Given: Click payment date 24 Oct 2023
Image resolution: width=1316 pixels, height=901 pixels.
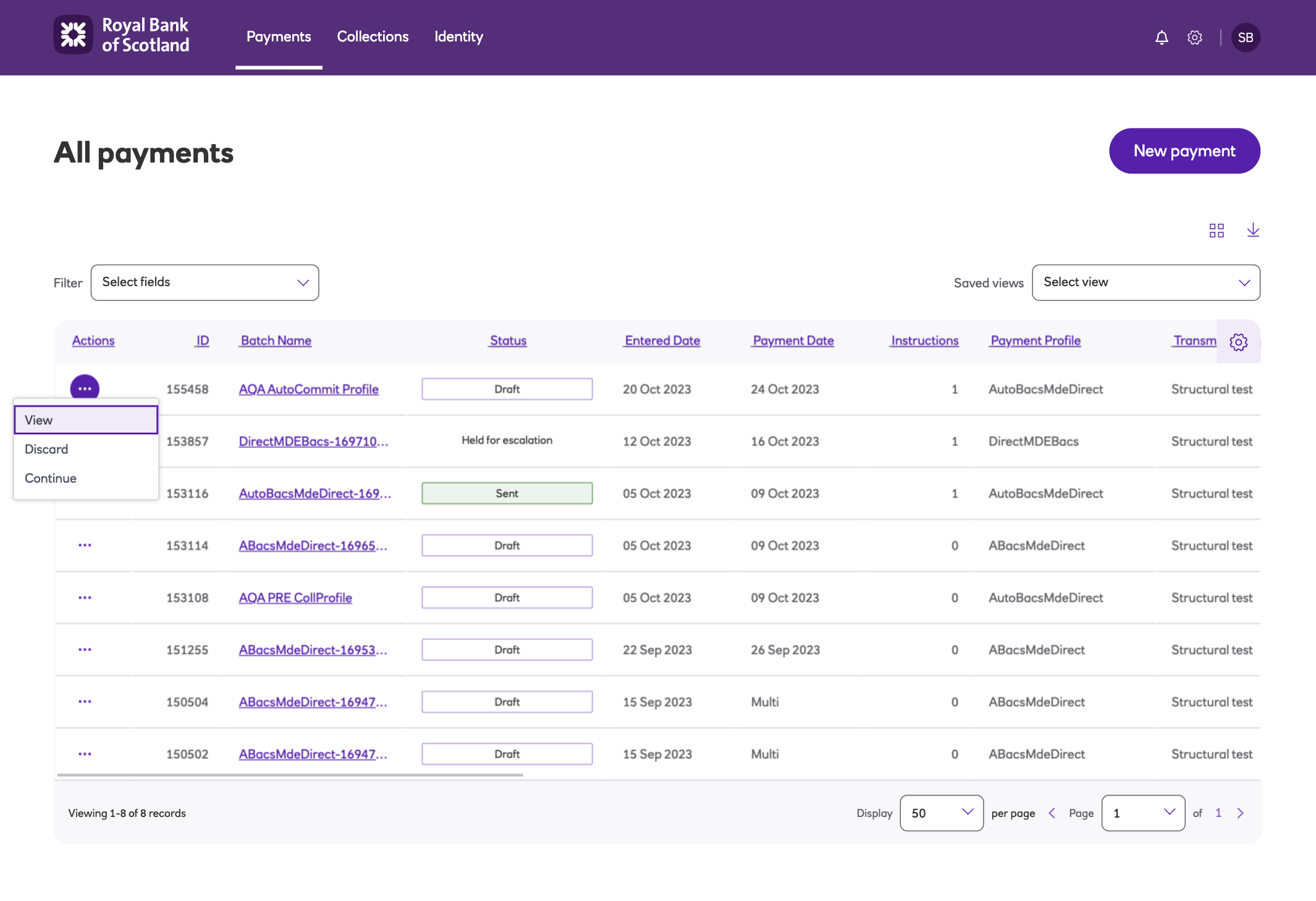Looking at the screenshot, I should point(785,389).
